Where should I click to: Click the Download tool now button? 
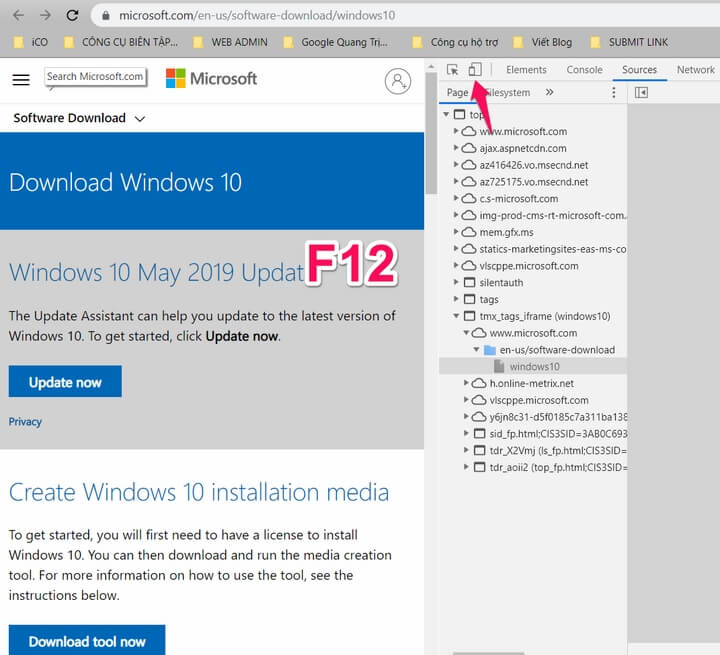[87, 640]
